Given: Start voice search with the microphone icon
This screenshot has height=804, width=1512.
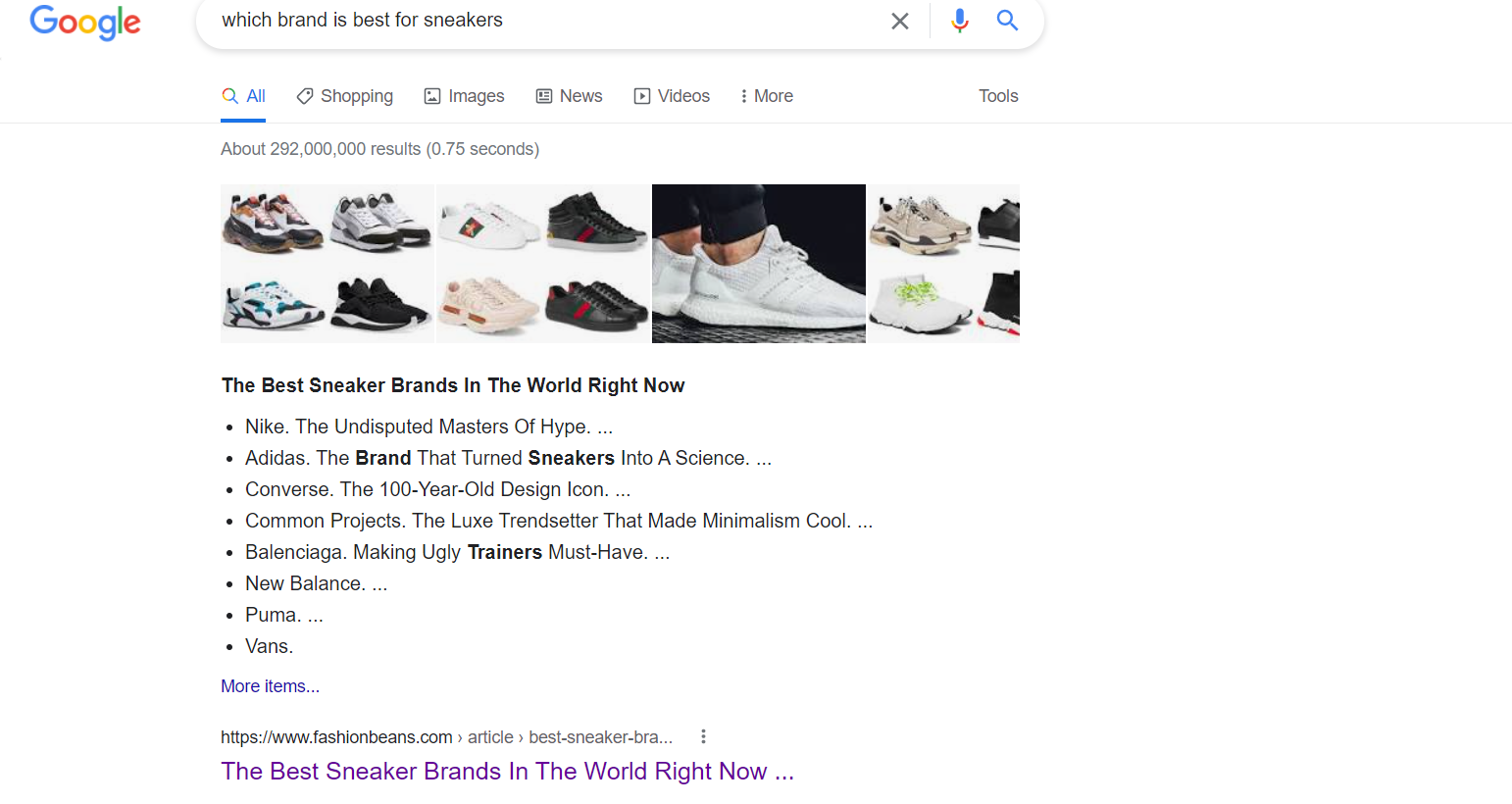Looking at the screenshot, I should (x=959, y=21).
